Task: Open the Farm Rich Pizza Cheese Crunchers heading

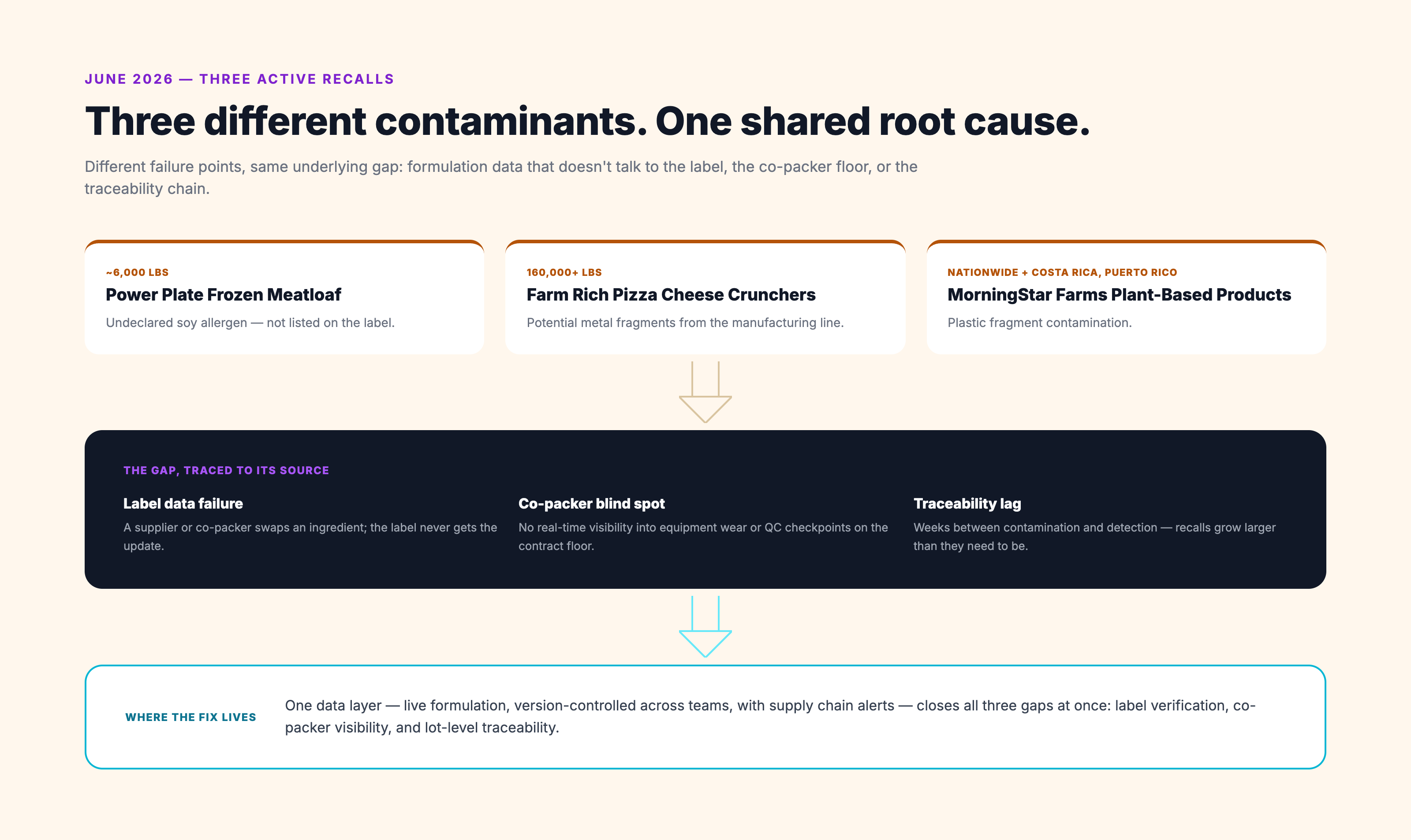Action: pos(670,295)
